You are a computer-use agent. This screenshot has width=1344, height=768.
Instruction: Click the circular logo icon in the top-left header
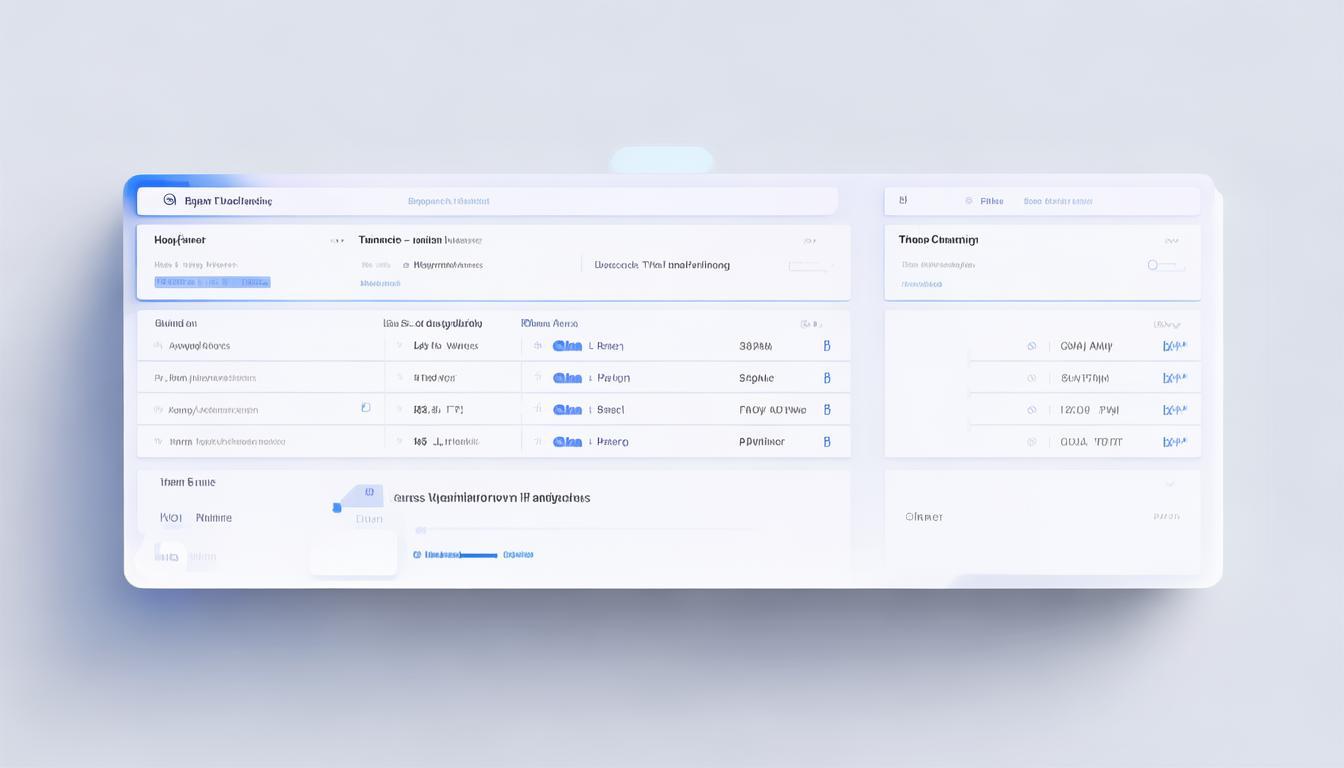coord(169,201)
